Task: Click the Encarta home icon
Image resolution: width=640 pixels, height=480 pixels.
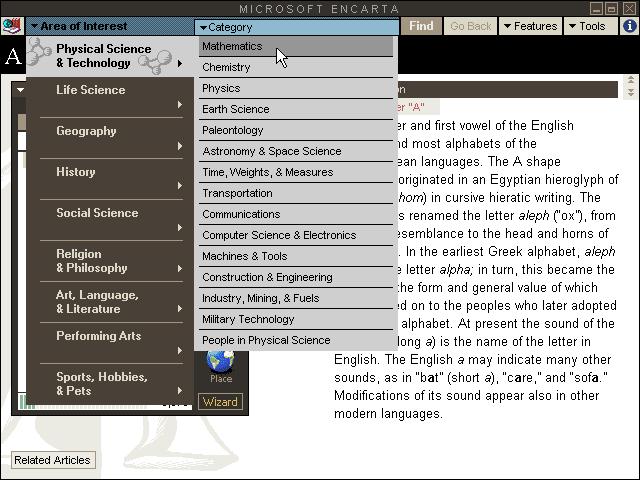Action: [12, 26]
